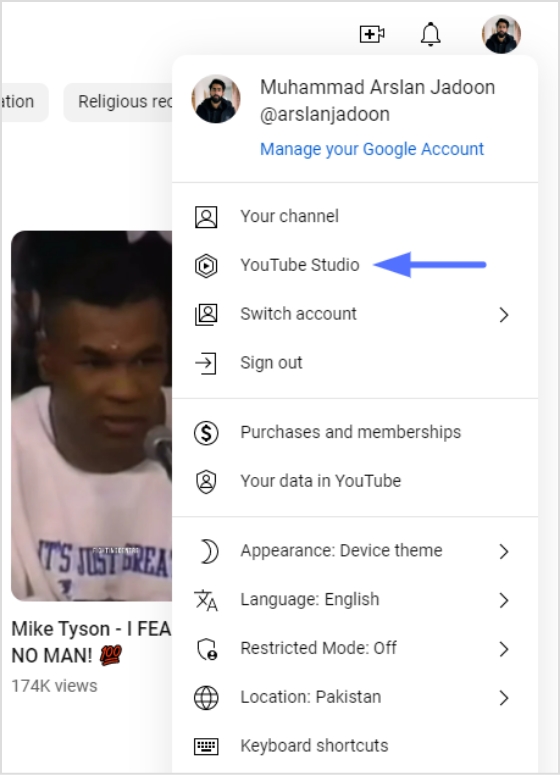Click the large avatar in the account menu
This screenshot has height=775, width=560.
point(216,99)
